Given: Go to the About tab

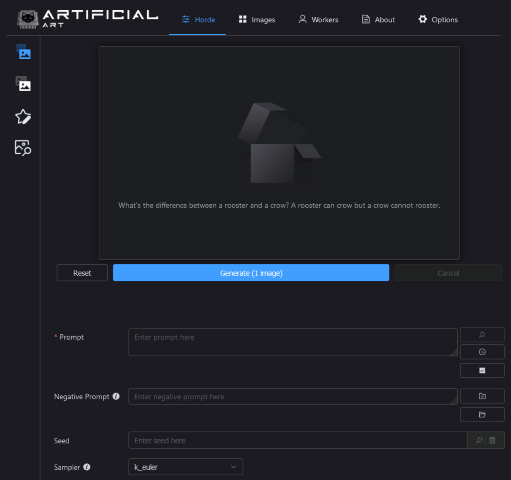Looking at the screenshot, I should [378, 20].
